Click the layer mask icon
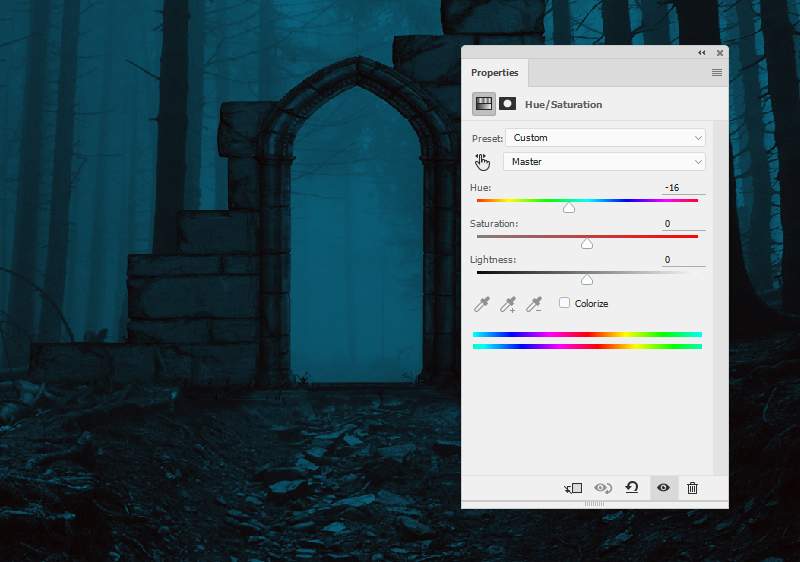800x562 pixels. [x=508, y=103]
